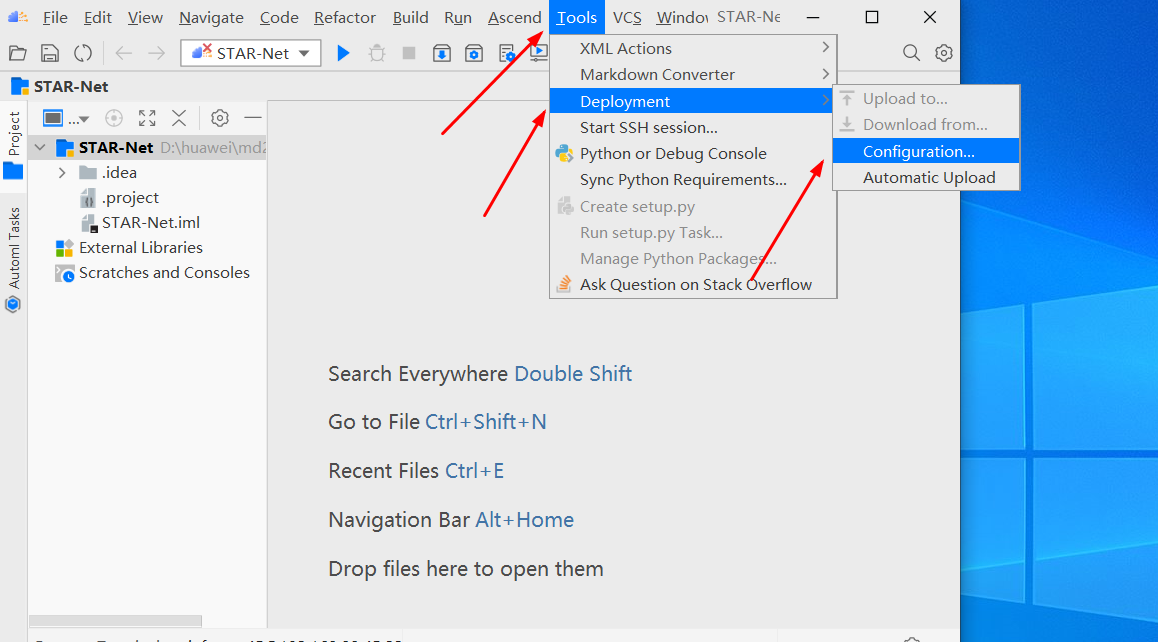
Task: Click the Open folder toolbar icon
Action: (x=18, y=53)
